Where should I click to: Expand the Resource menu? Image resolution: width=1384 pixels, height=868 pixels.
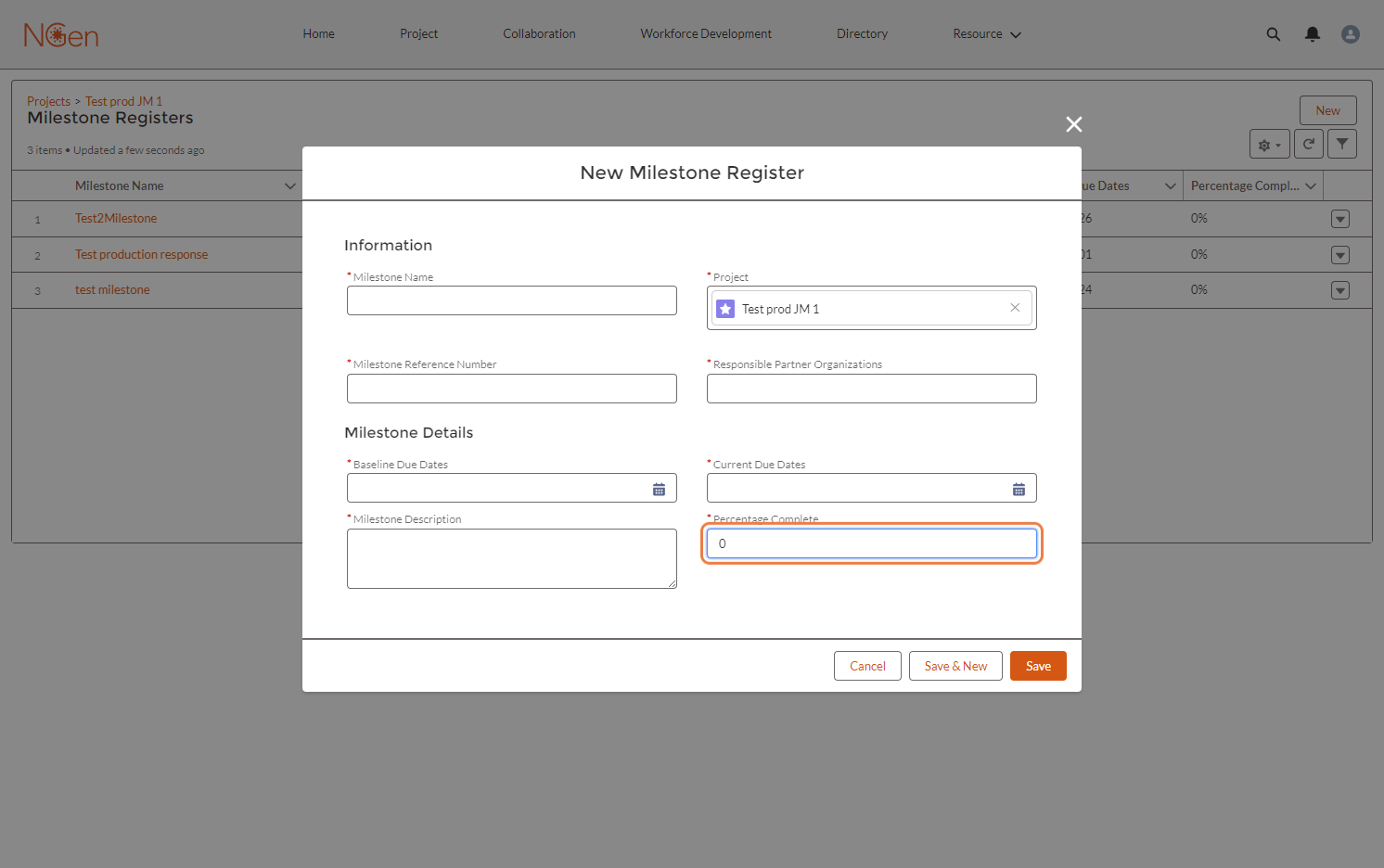[986, 34]
